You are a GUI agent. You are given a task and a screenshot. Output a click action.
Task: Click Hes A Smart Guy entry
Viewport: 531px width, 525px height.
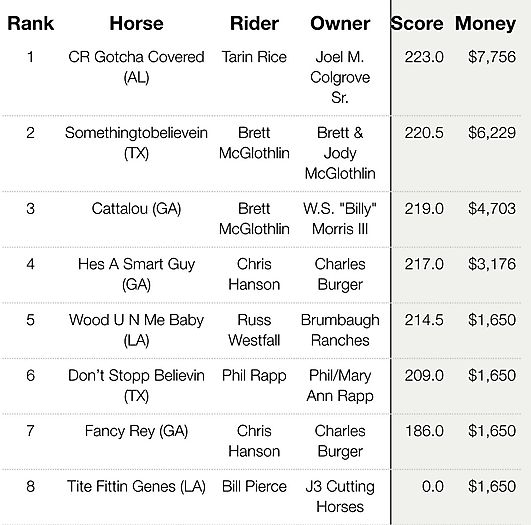tap(136, 274)
